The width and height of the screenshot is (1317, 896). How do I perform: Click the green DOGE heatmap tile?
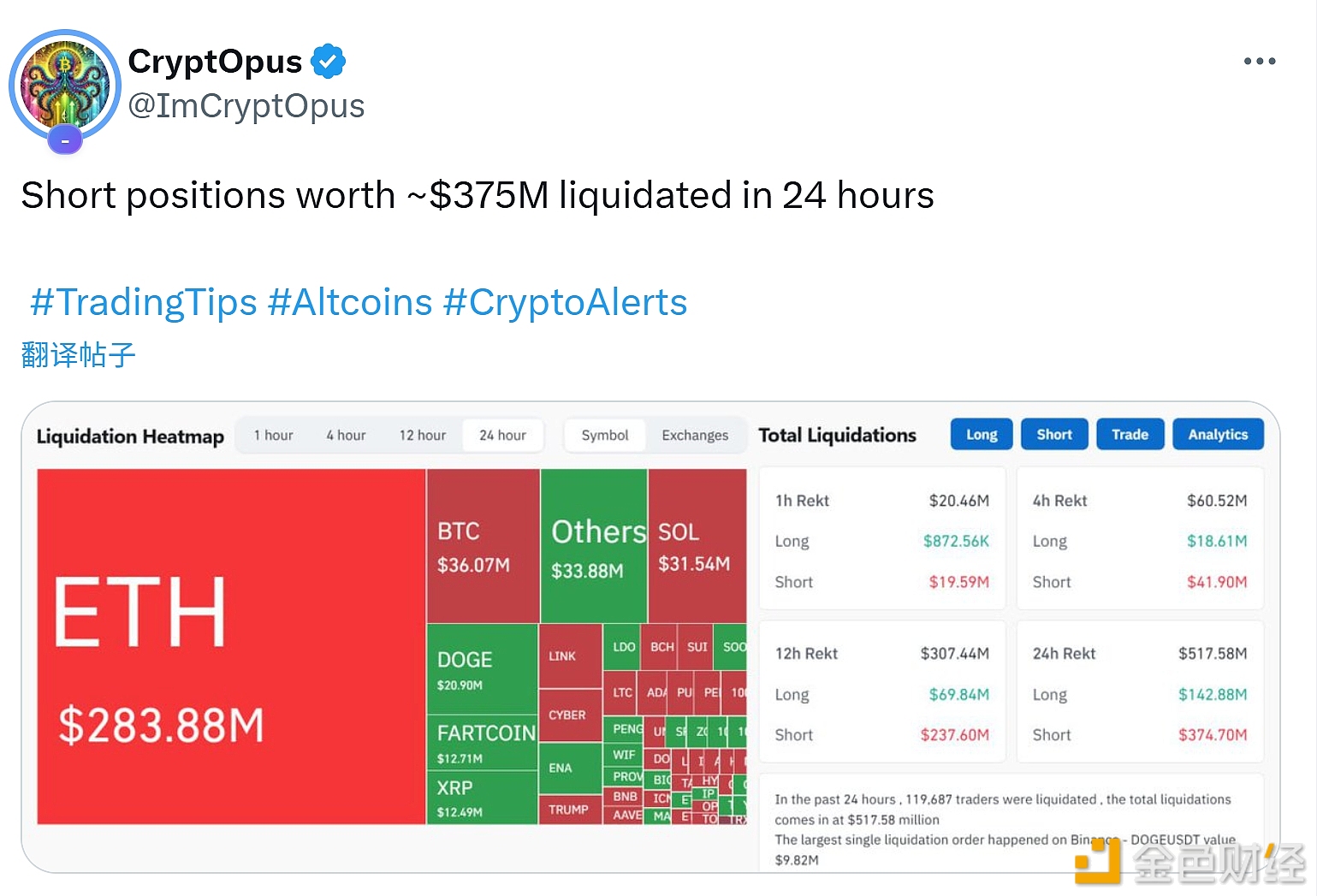click(482, 668)
